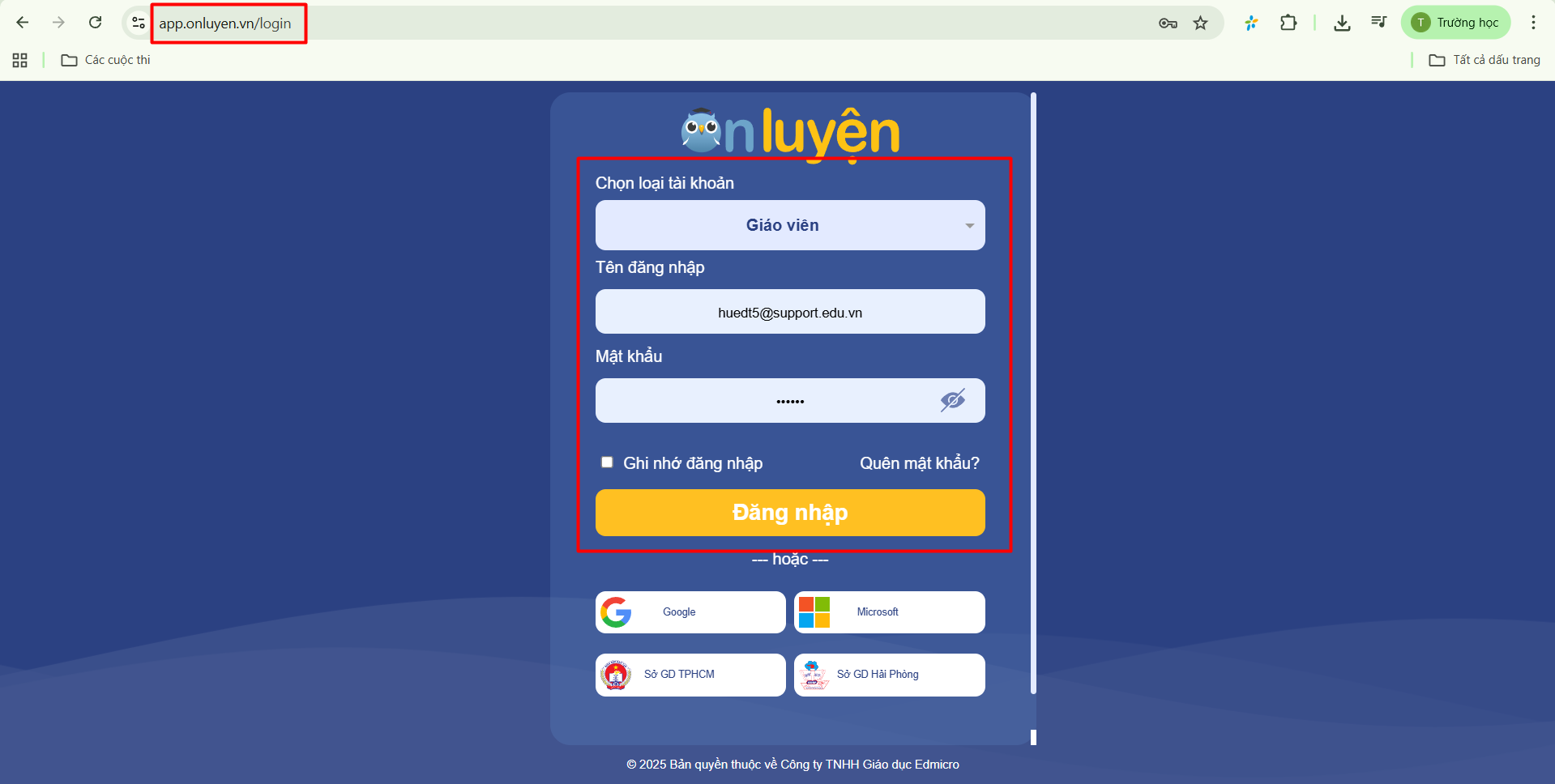Open the saved password key icon
Image resolution: width=1555 pixels, height=784 pixels.
coord(1168,23)
